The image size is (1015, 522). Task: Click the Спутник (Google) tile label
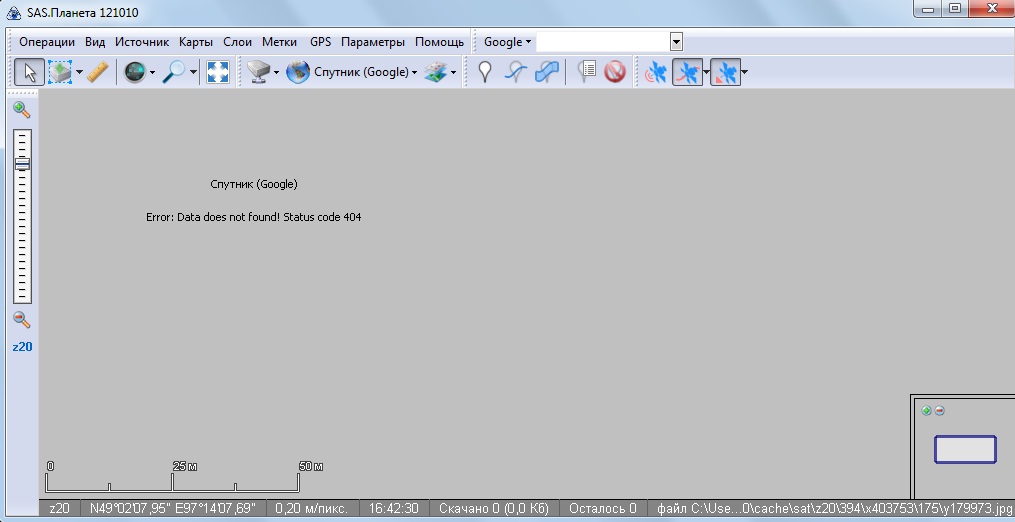click(x=254, y=184)
